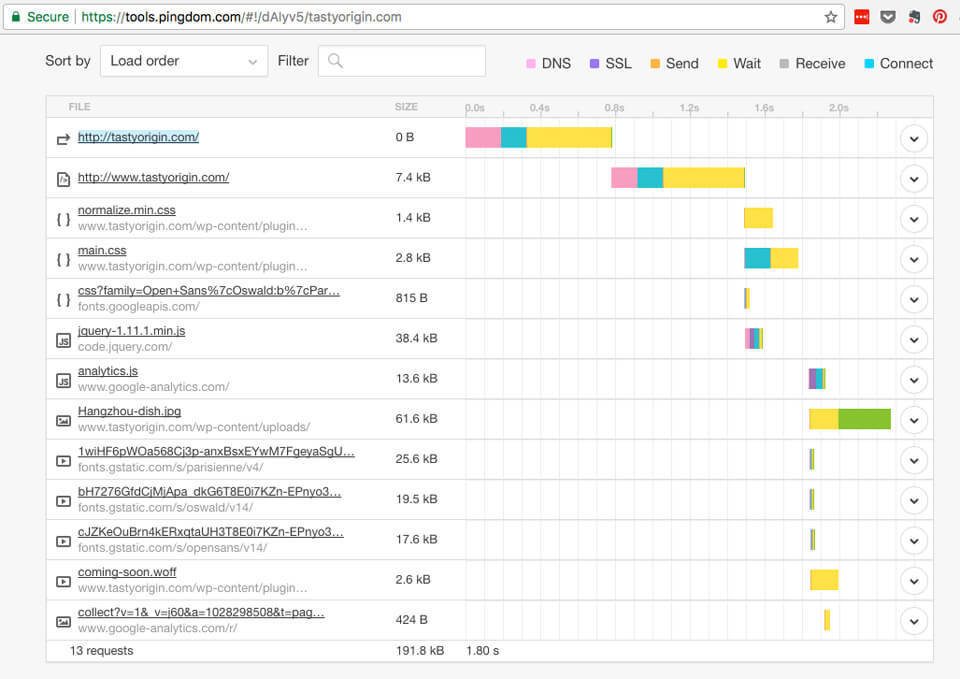Click the 191.8 kB total size text
The image size is (960, 679).
tap(420, 651)
